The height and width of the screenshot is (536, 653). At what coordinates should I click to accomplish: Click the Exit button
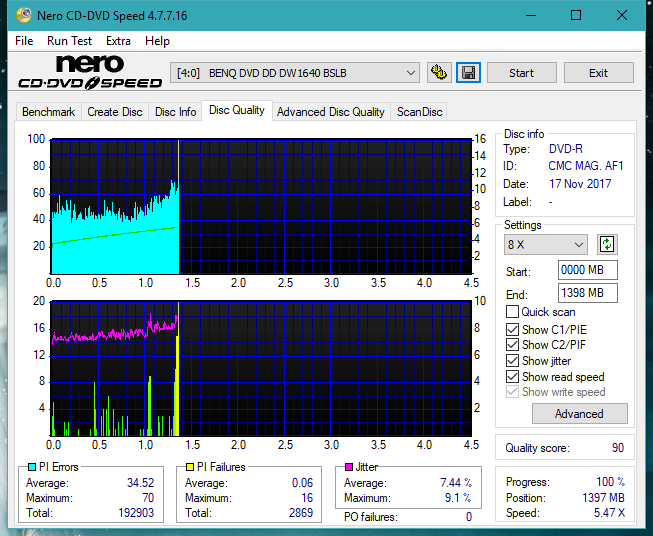pyautogui.click(x=598, y=73)
